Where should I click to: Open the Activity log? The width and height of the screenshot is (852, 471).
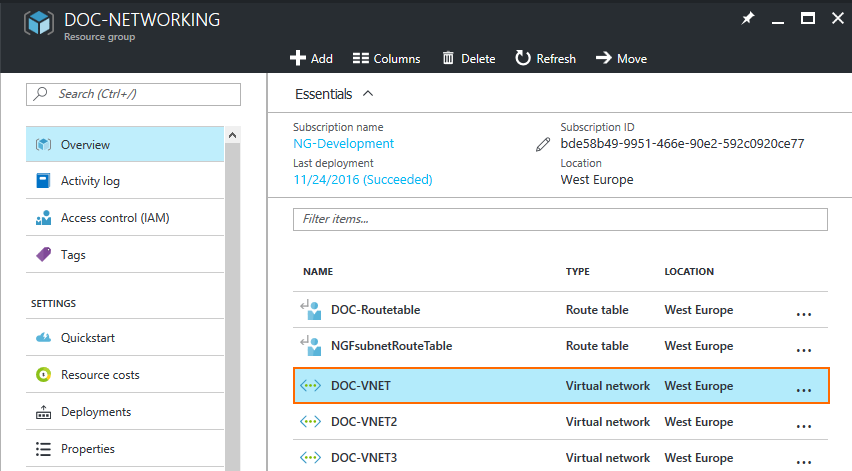[x=125, y=181]
